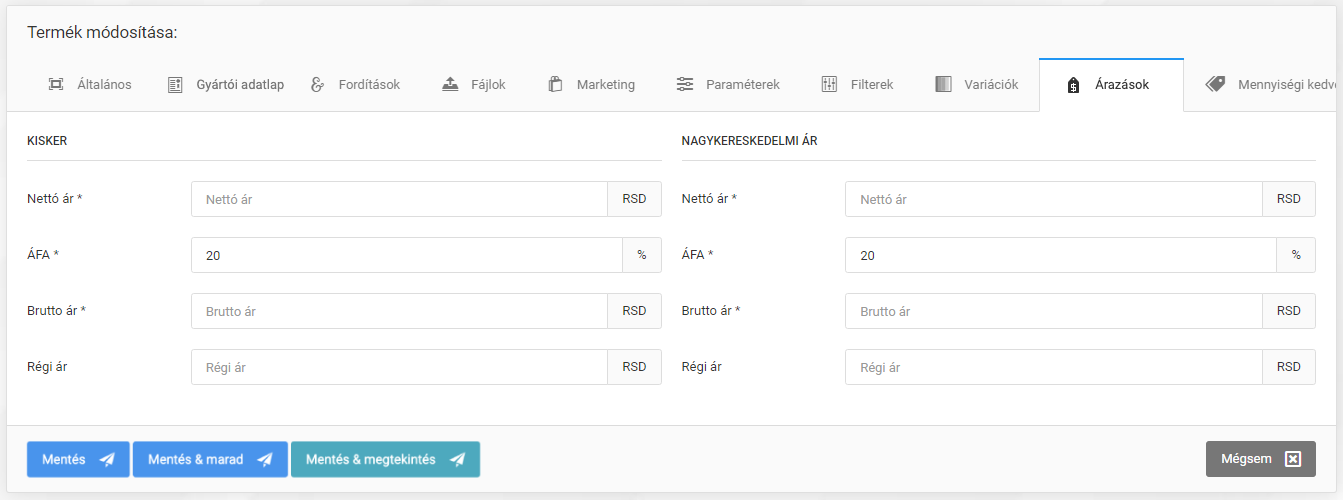Click the % suffix of Kisker ÁFA
This screenshot has height=500, width=1343.
642,255
